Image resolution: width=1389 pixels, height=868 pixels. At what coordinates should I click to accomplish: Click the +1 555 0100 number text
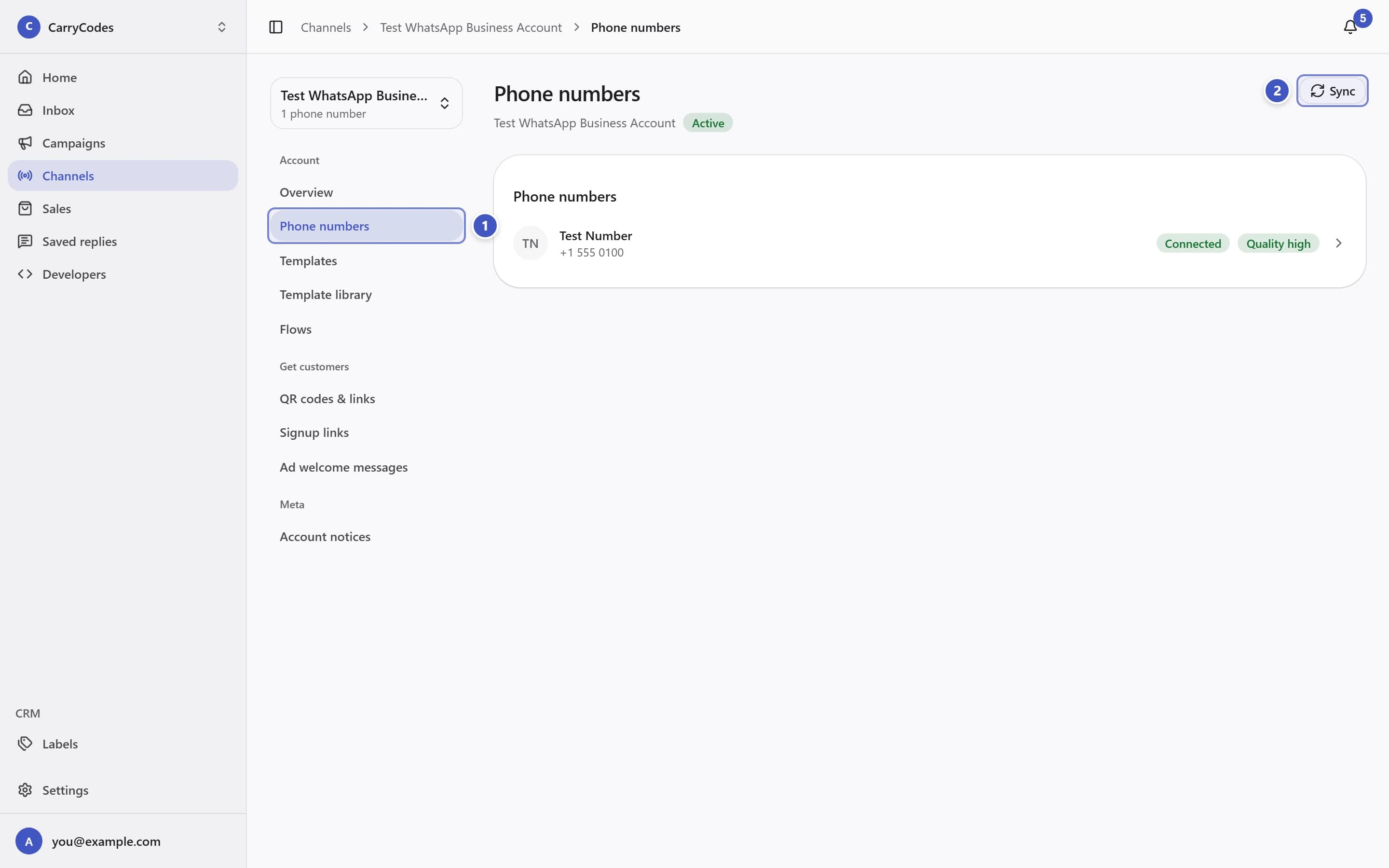pos(591,253)
